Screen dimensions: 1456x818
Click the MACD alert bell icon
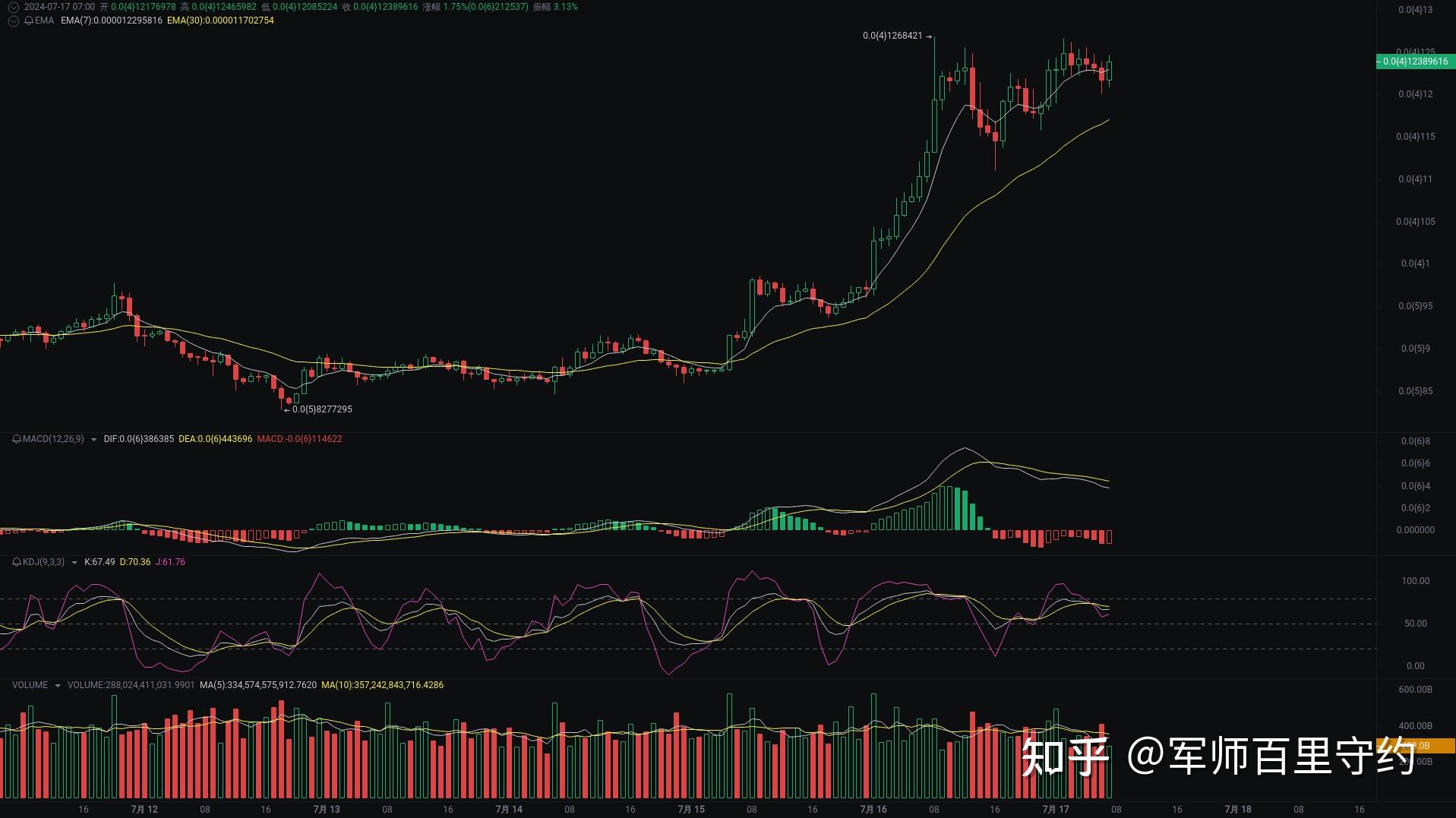(17, 439)
